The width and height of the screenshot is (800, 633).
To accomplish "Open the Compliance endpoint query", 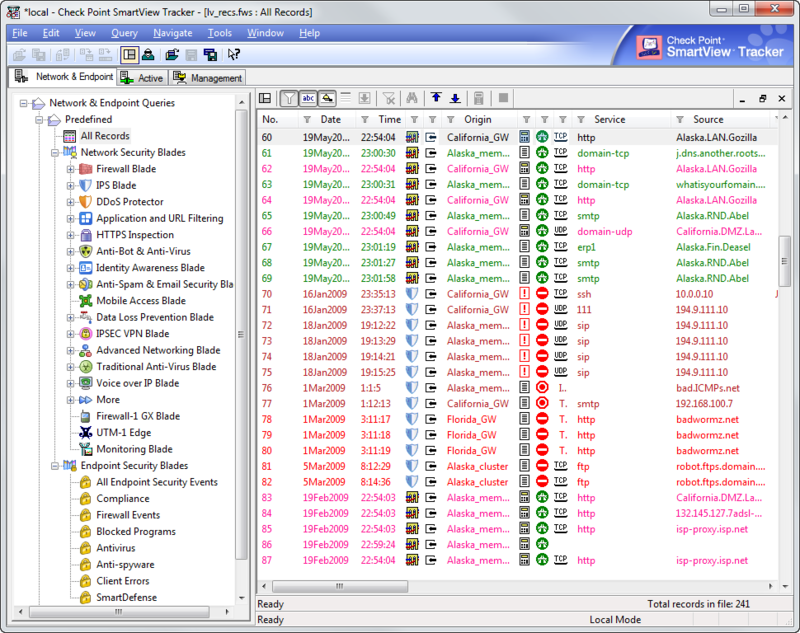I will click(123, 499).
